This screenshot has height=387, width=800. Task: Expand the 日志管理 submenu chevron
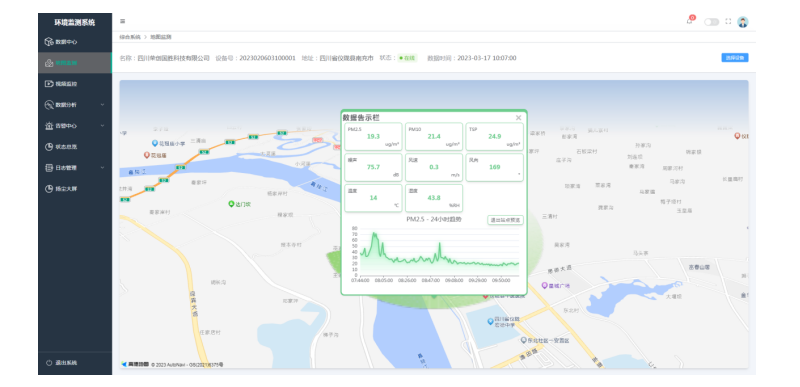coord(102,167)
